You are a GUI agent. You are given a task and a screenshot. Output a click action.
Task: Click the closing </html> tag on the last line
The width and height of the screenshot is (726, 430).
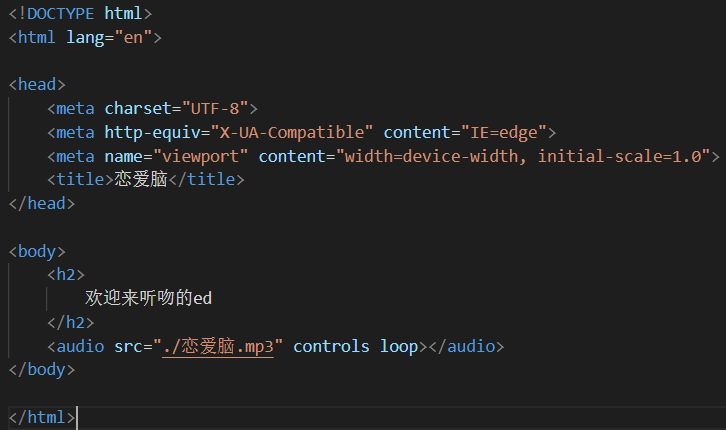coord(41,417)
